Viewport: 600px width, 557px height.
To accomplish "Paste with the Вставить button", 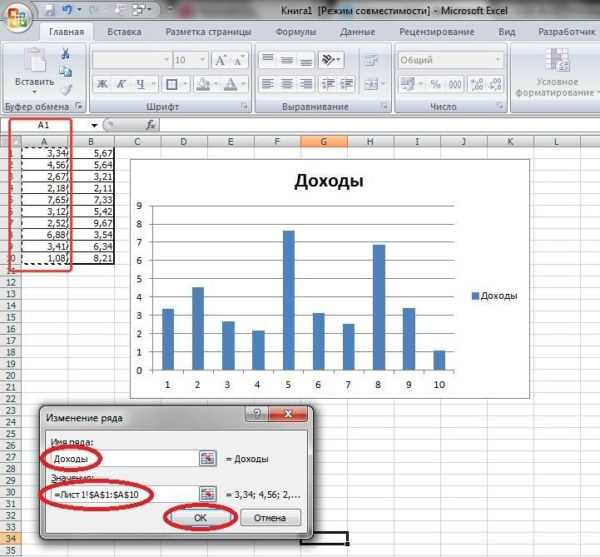I will [x=34, y=66].
